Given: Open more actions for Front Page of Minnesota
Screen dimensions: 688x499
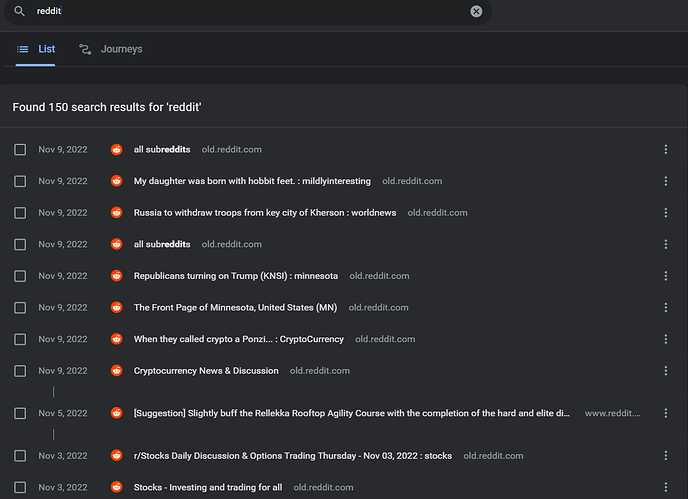Looking at the screenshot, I should pyautogui.click(x=666, y=308).
